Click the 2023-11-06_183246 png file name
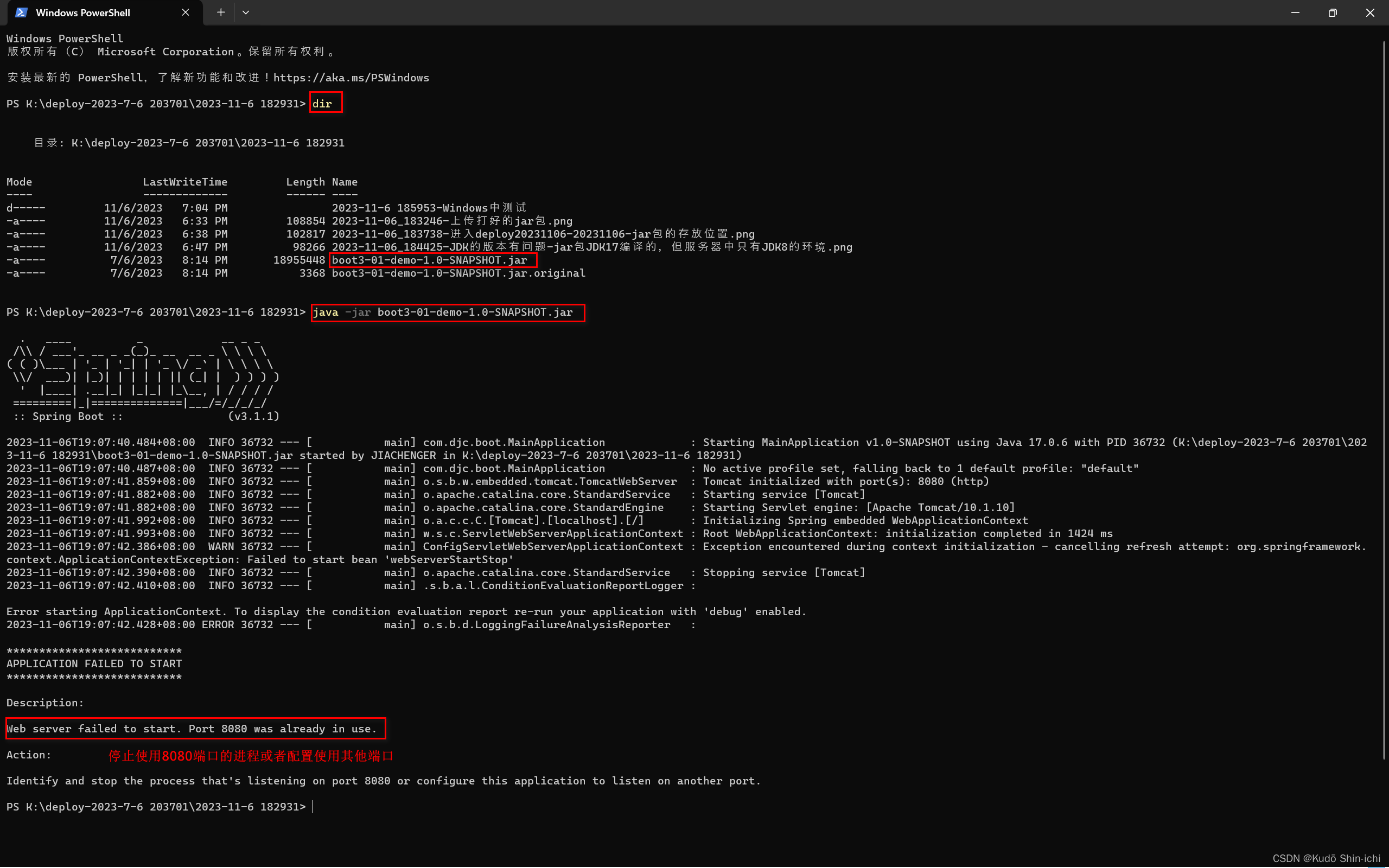Image resolution: width=1389 pixels, height=868 pixels. click(453, 221)
